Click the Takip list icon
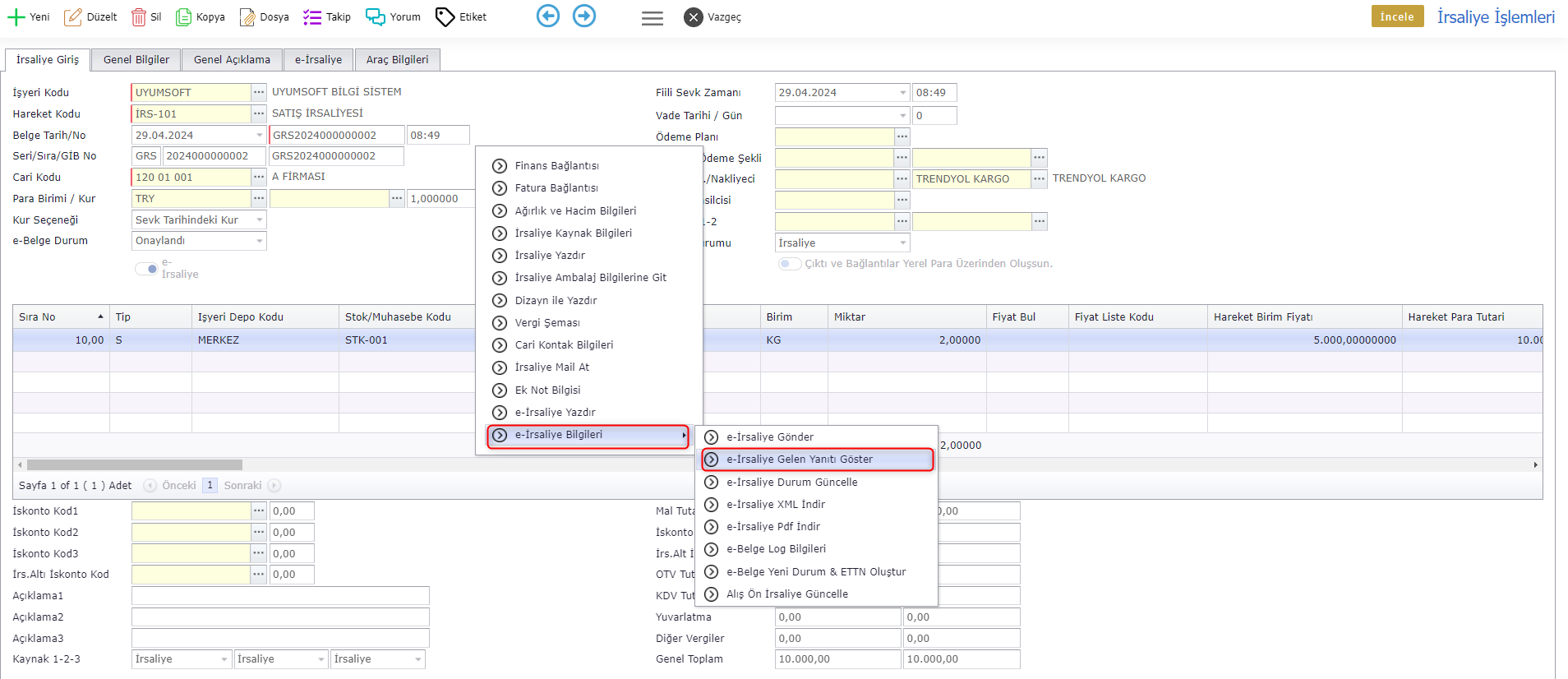The width and height of the screenshot is (1568, 679). [x=312, y=17]
